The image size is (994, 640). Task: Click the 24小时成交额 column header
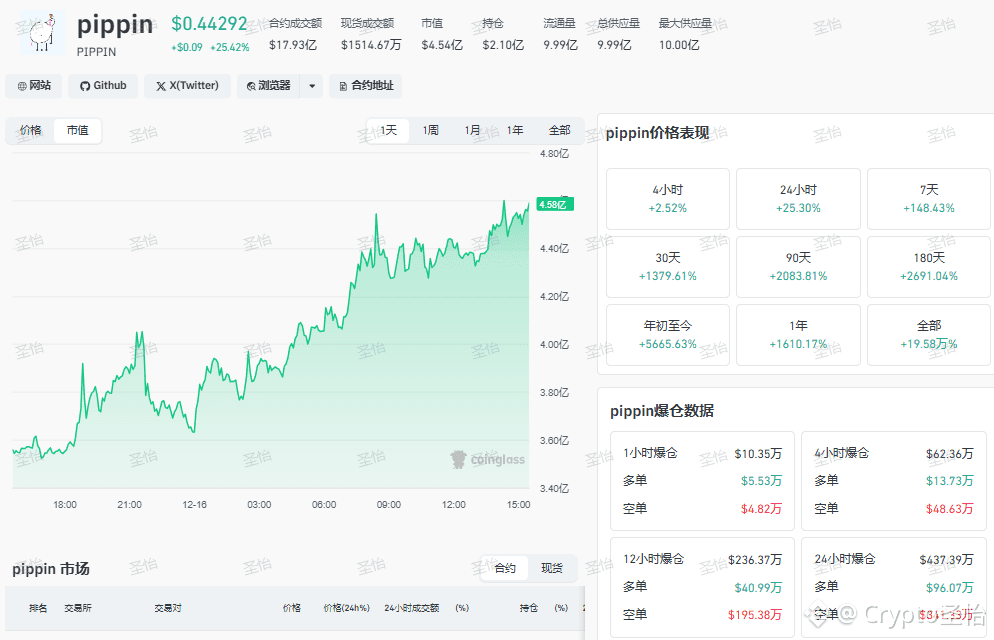[x=411, y=608]
